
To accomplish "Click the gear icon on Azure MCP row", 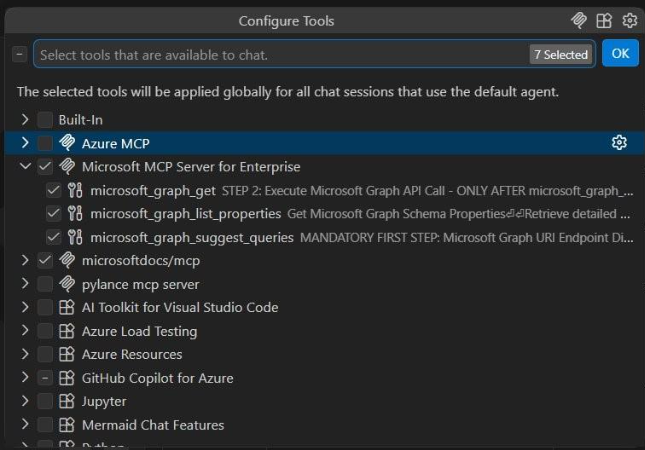I will pyautogui.click(x=618, y=143).
